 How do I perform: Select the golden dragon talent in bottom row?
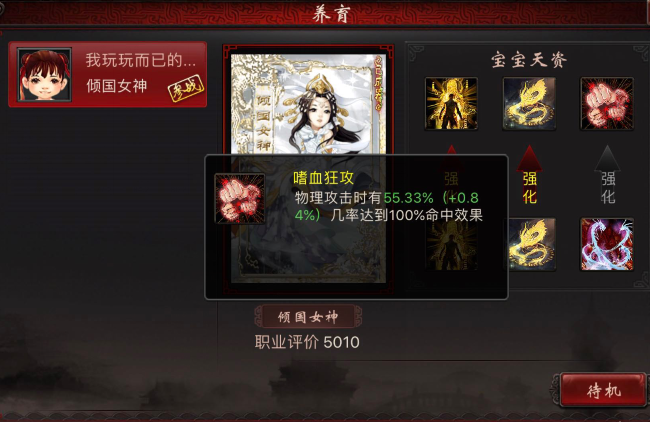(532, 245)
